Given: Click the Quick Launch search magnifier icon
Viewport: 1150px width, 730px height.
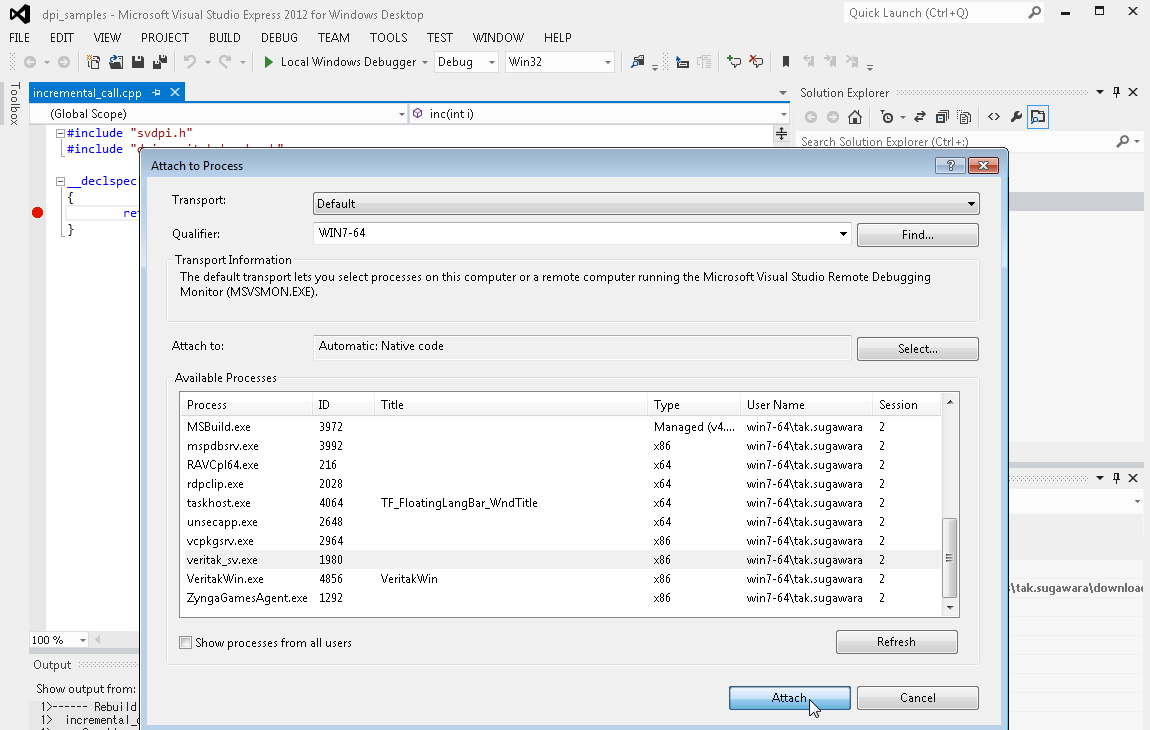Looking at the screenshot, I should pos(1035,12).
